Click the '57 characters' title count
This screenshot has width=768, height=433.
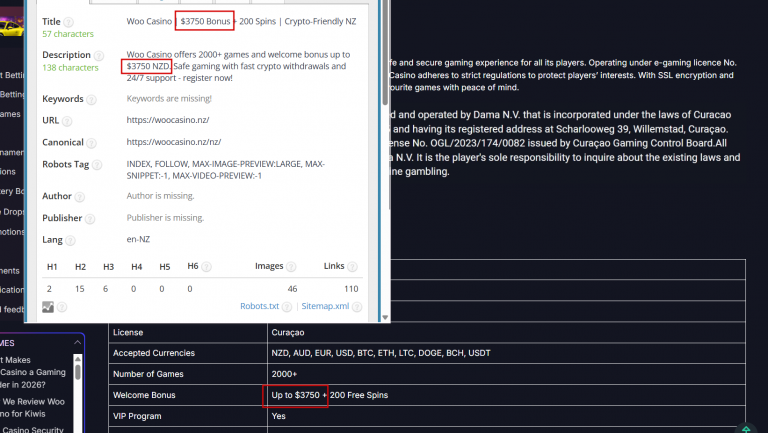tap(68, 34)
